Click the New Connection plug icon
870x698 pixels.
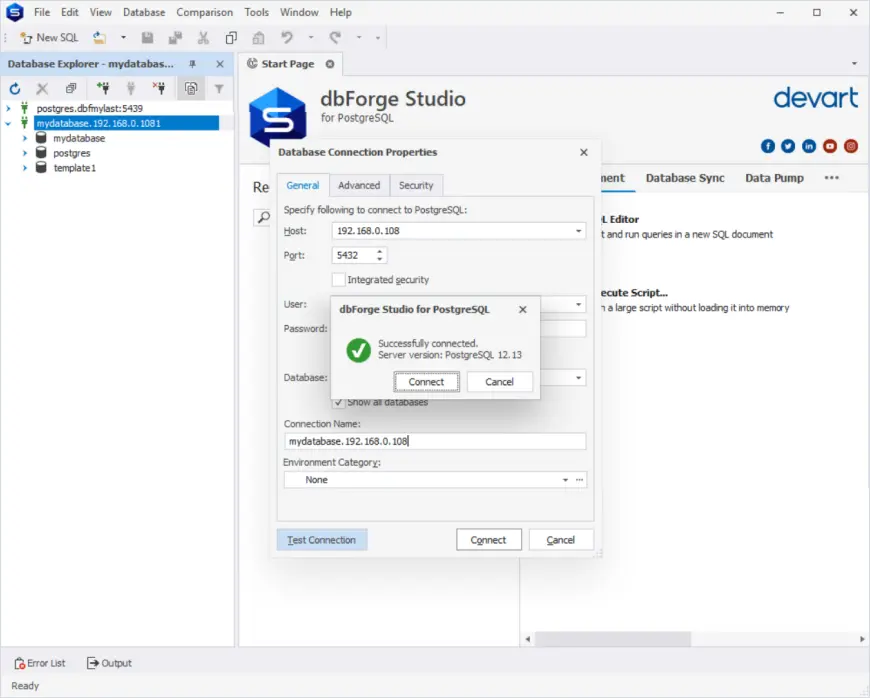102,89
